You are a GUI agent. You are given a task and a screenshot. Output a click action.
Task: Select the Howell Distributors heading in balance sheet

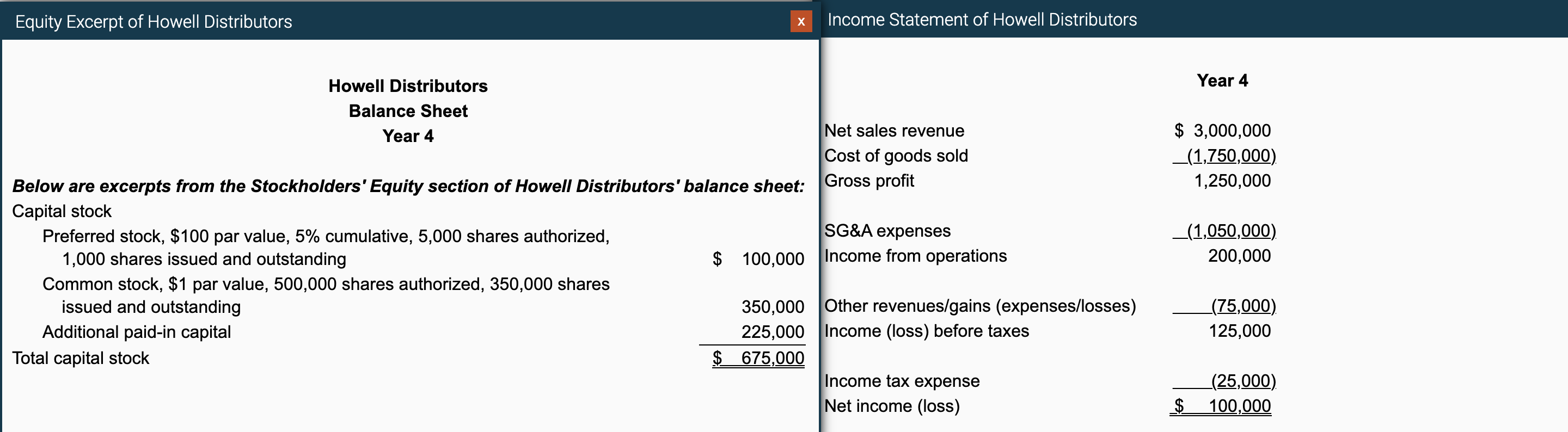pyautogui.click(x=408, y=86)
